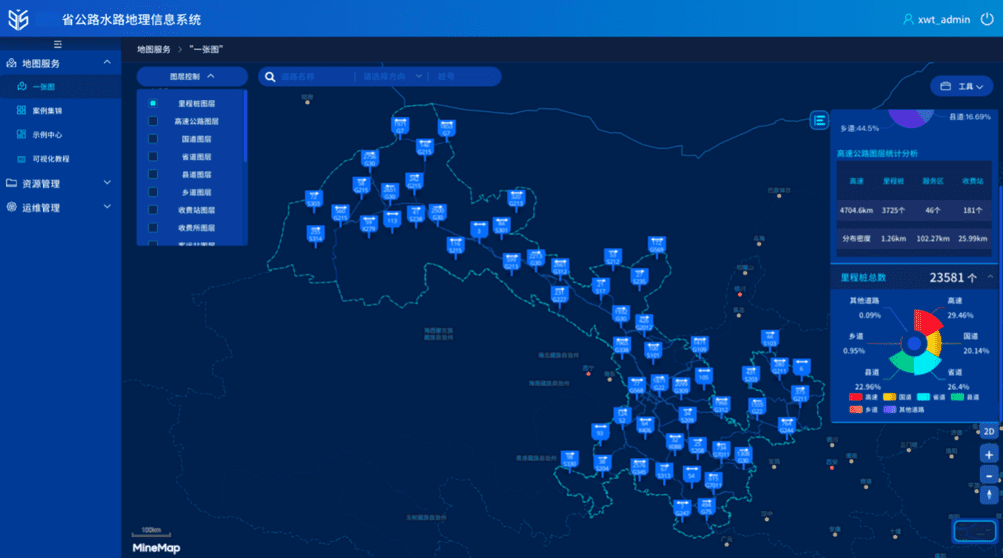
Task: Uncheck the 里程桩图层 layer checkbox
Action: tap(153, 104)
